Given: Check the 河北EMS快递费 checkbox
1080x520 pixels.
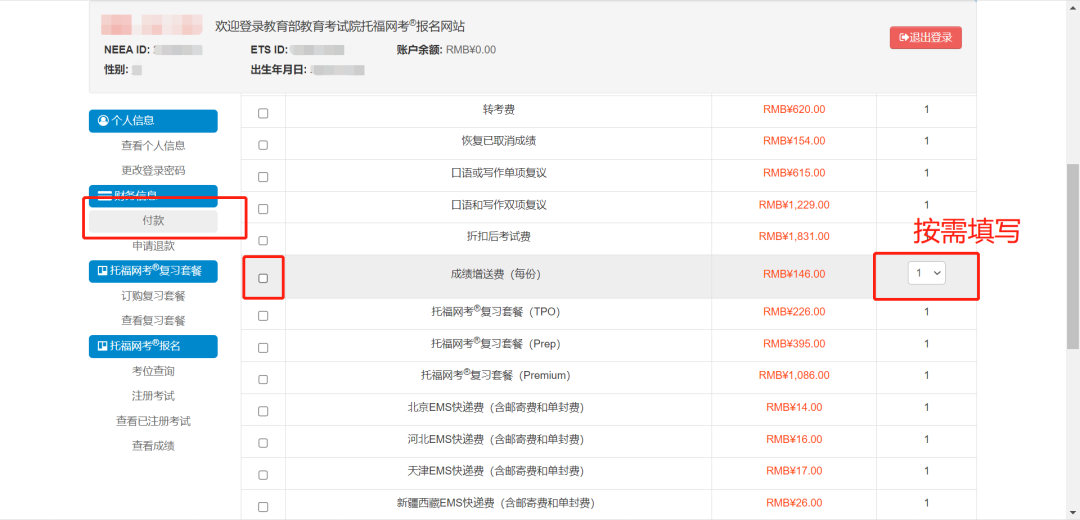Looking at the screenshot, I should [x=263, y=443].
